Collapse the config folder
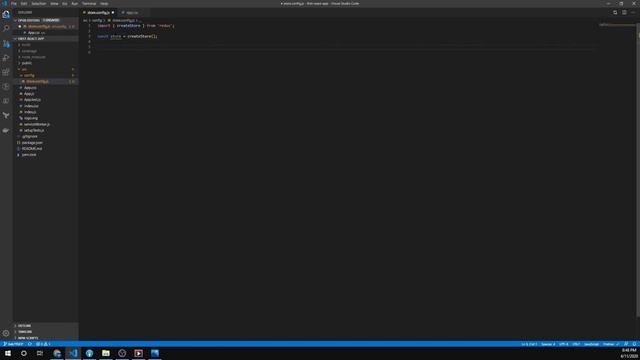Screen dimensions: 640x360 click(29, 76)
